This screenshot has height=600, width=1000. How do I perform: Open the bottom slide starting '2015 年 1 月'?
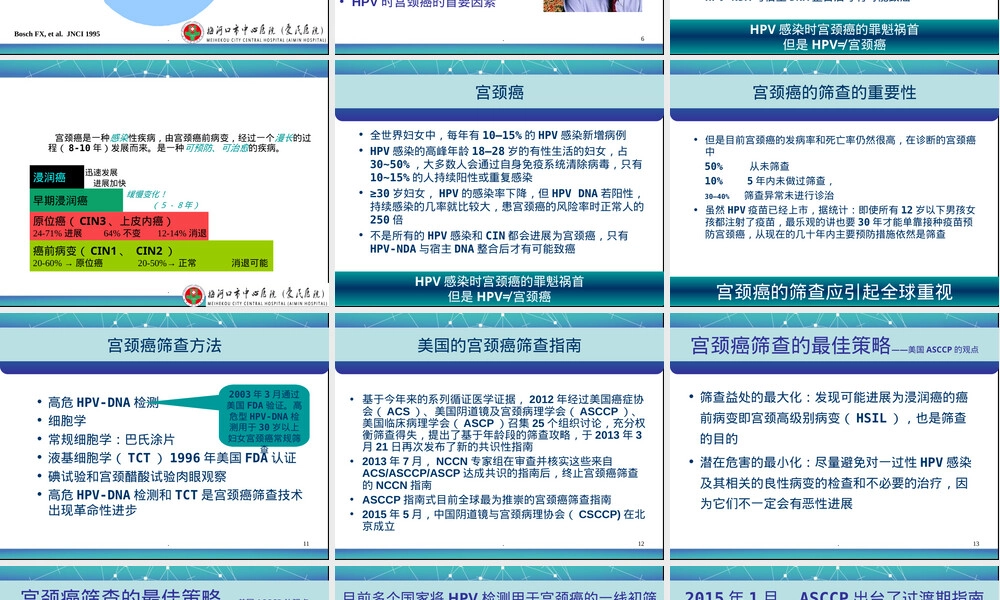(834, 583)
